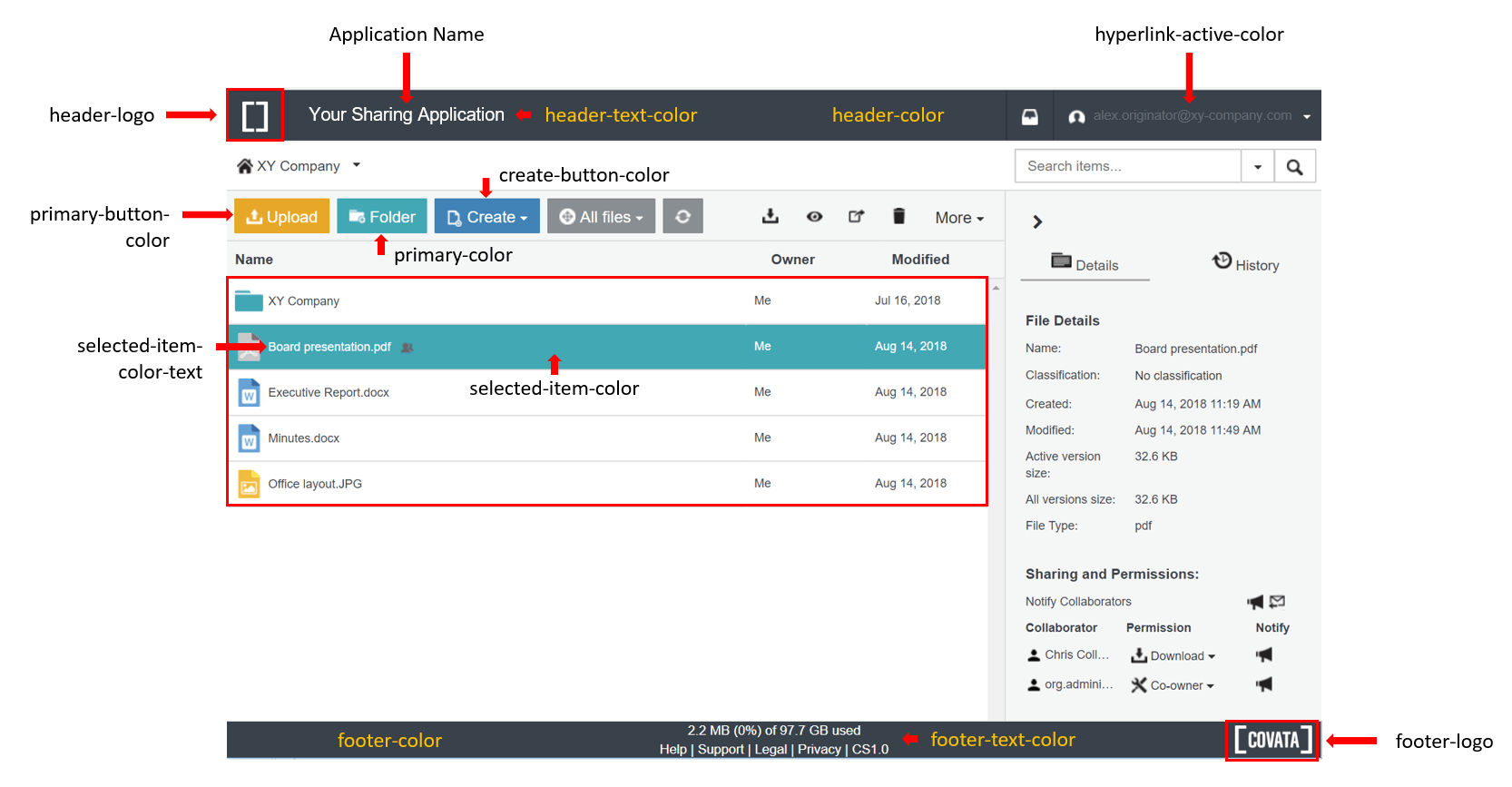
Task: Open the More actions dropdown
Action: (959, 218)
